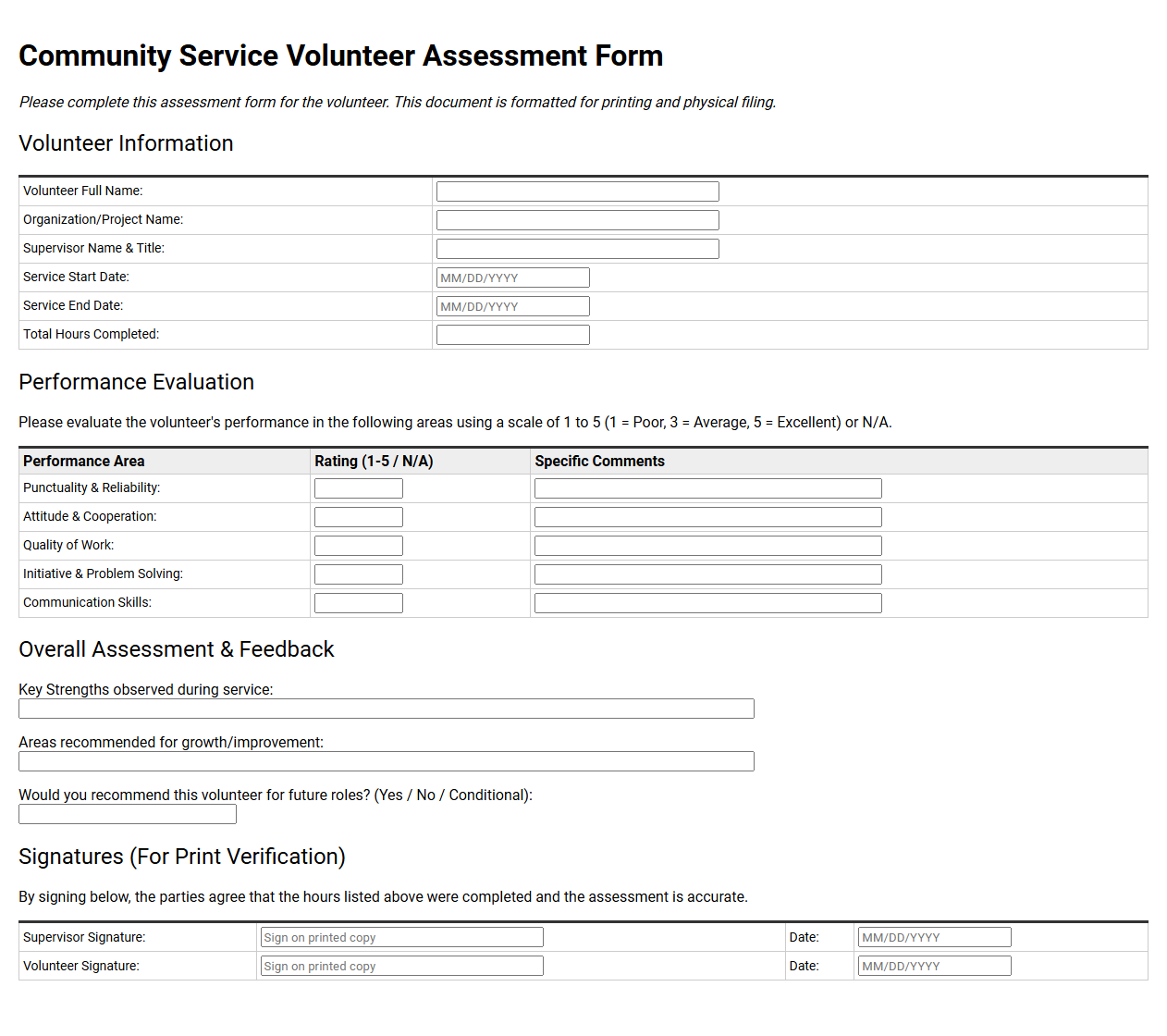Select the Quality of Work rating box
This screenshot has width=1167, height=1036.
point(358,546)
